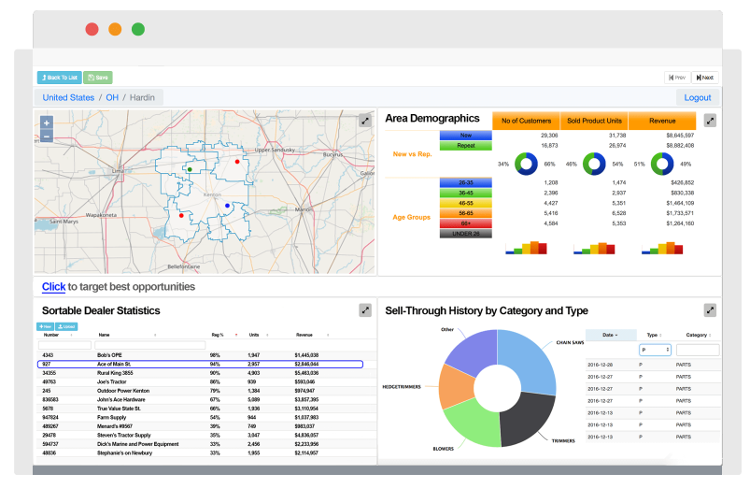
Task: Select the John's Ace Hardware row
Action: [x=206, y=400]
